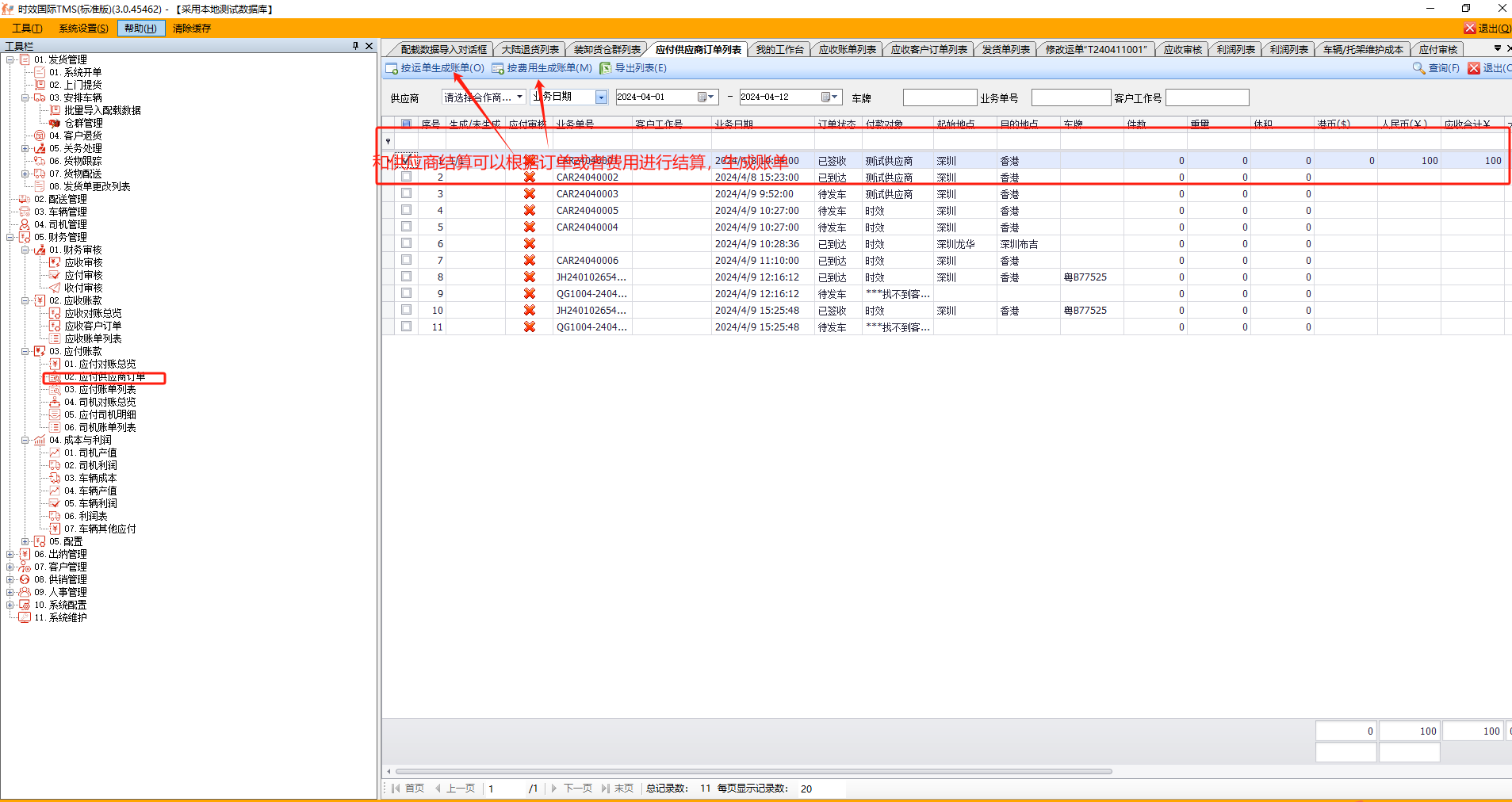Click the 导出列表 export icon
Image resolution: width=1512 pixels, height=802 pixels.
tap(606, 68)
